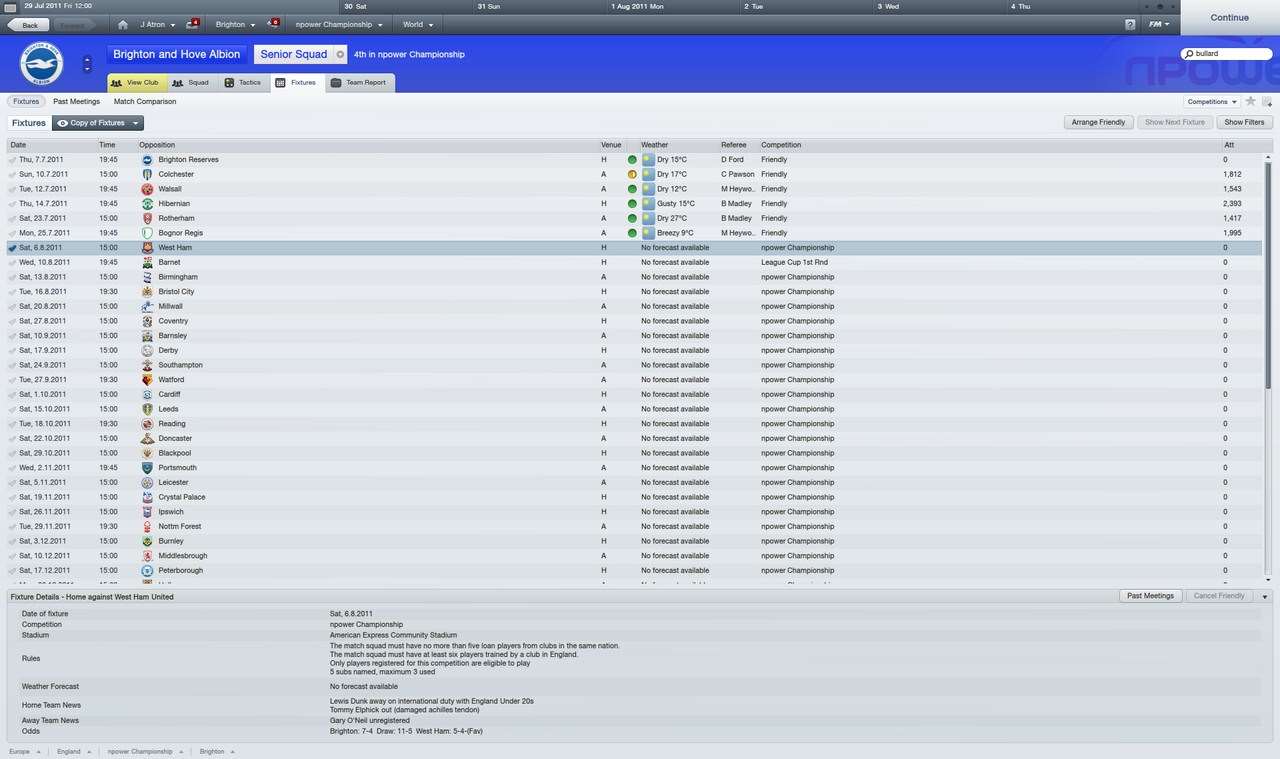
Task: Click the Southampton club badge
Action: point(147,365)
